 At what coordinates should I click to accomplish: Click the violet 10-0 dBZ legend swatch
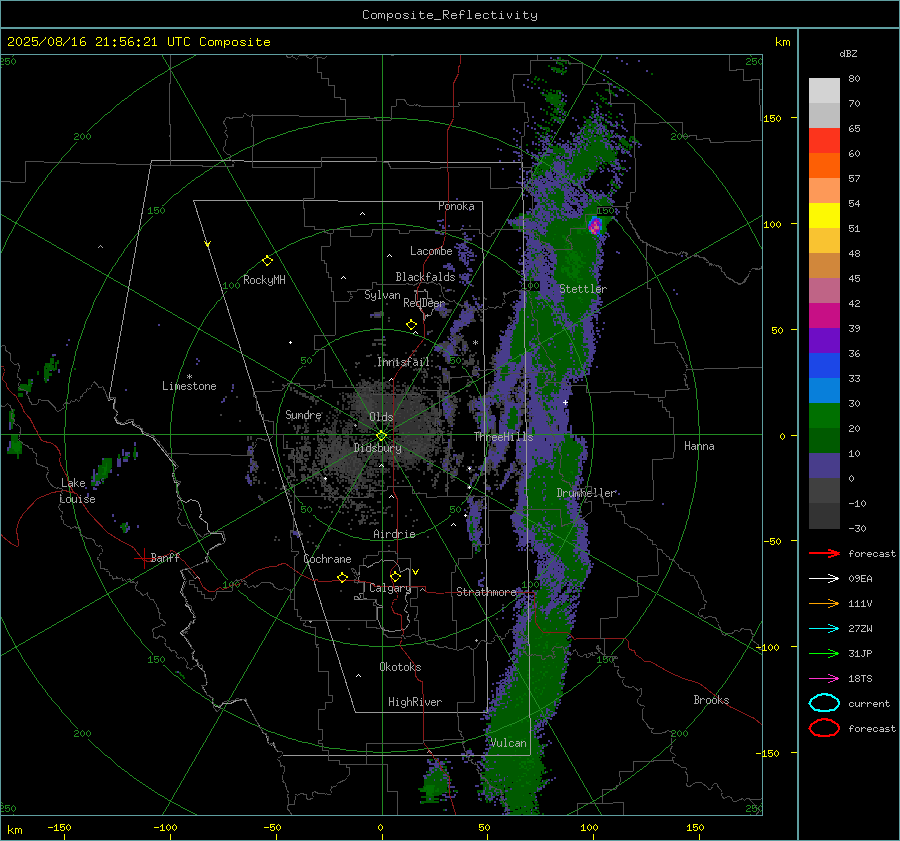click(824, 466)
